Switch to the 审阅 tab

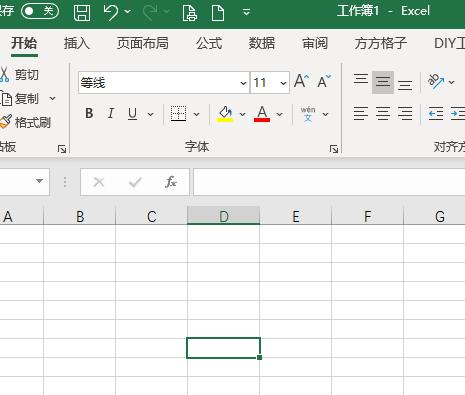point(315,44)
